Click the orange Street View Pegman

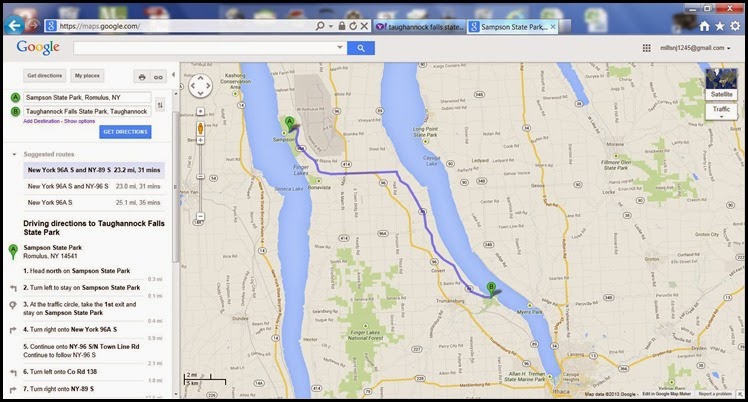[x=200, y=128]
